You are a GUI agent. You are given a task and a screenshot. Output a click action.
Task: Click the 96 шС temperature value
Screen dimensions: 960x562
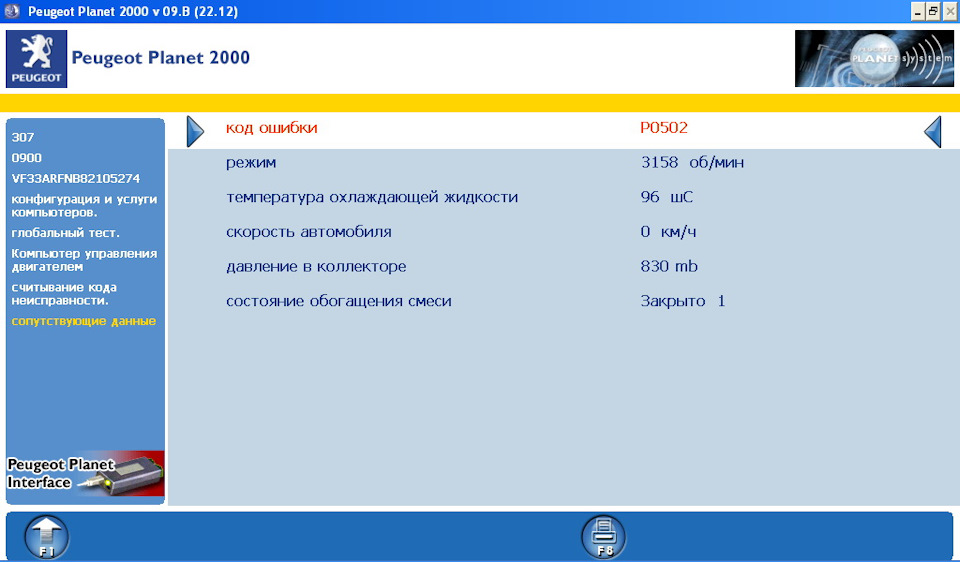point(667,197)
